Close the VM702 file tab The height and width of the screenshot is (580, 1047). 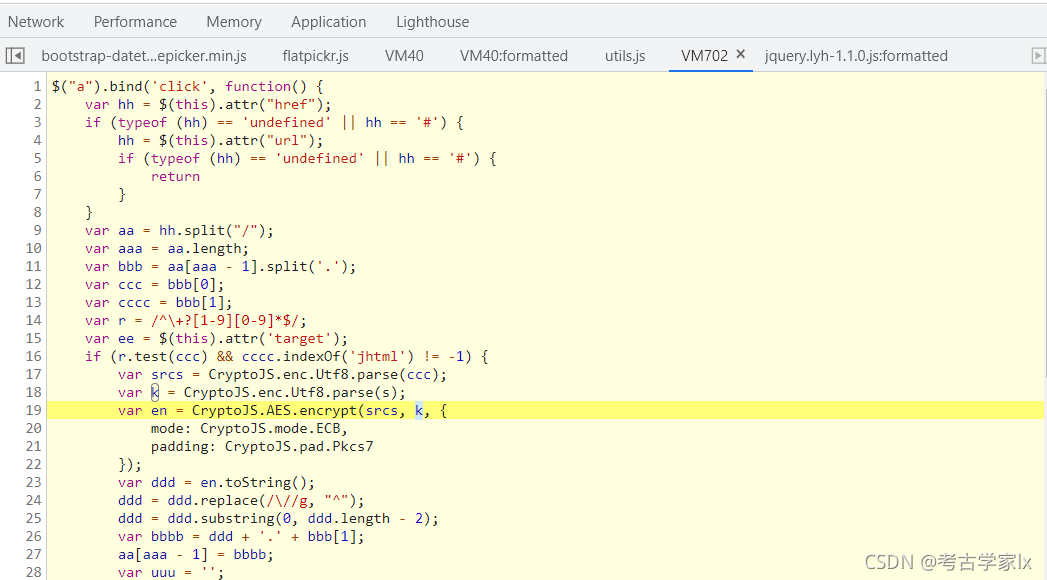pos(741,55)
